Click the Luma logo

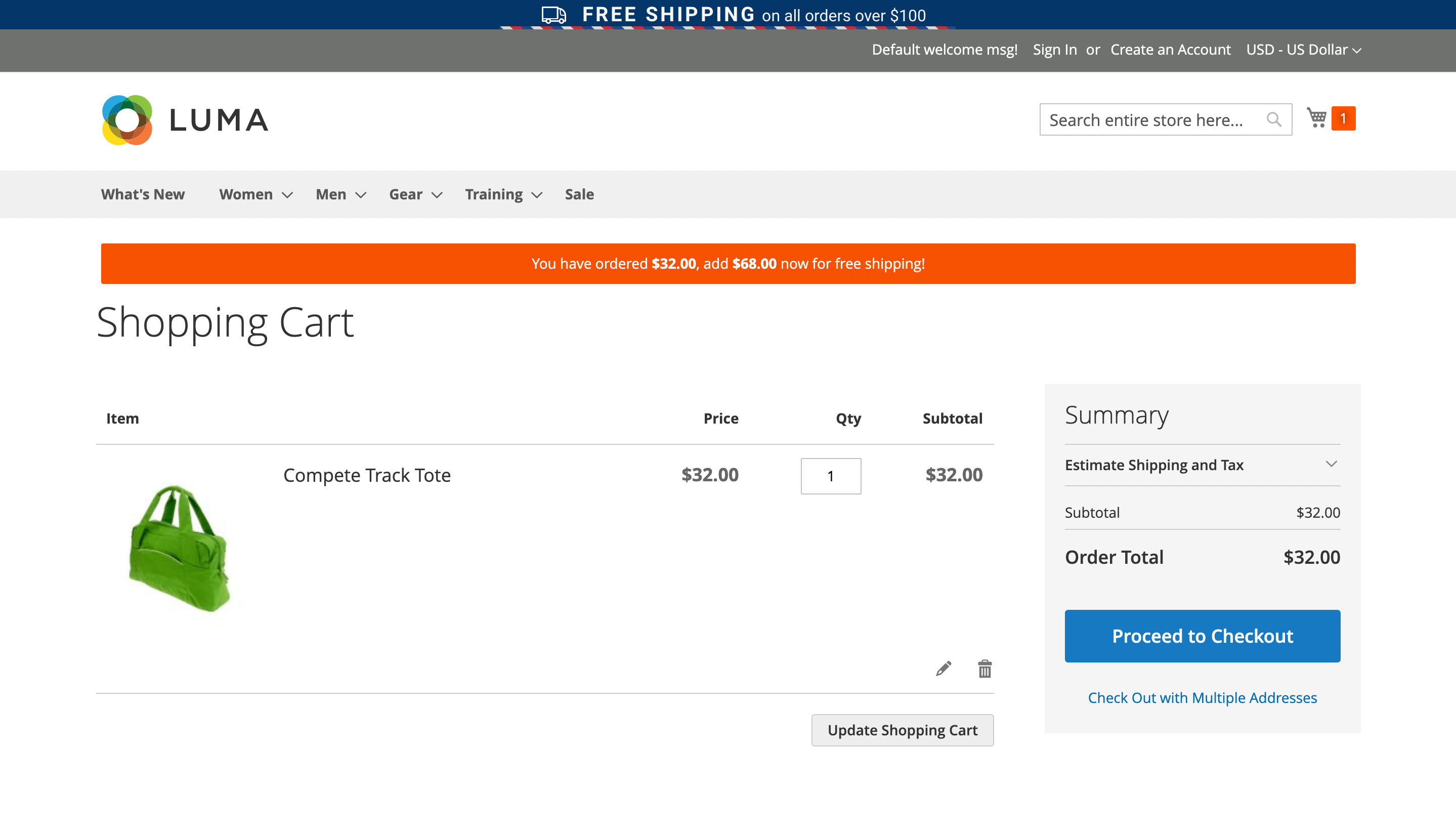tap(185, 119)
